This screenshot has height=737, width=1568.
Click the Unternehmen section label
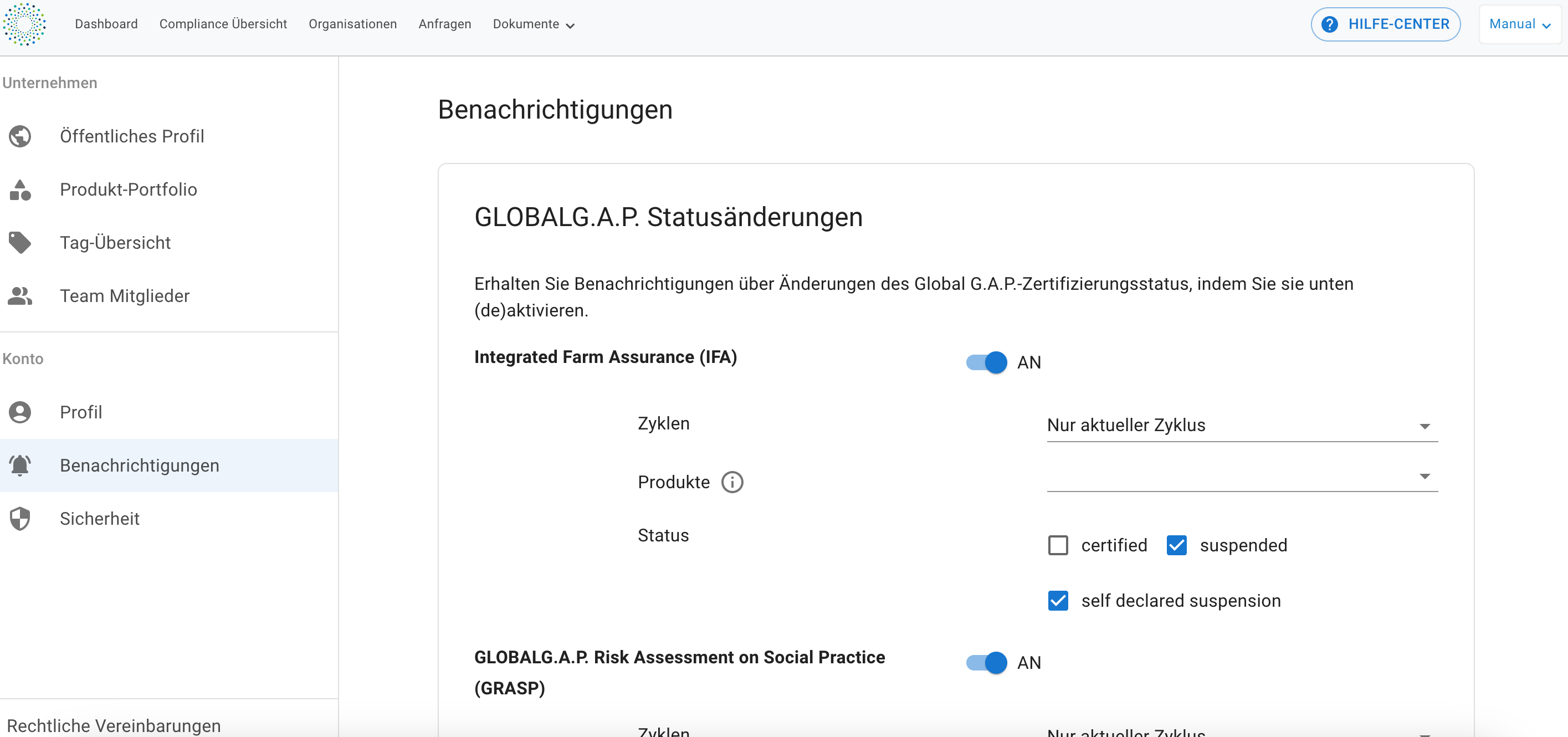point(50,83)
